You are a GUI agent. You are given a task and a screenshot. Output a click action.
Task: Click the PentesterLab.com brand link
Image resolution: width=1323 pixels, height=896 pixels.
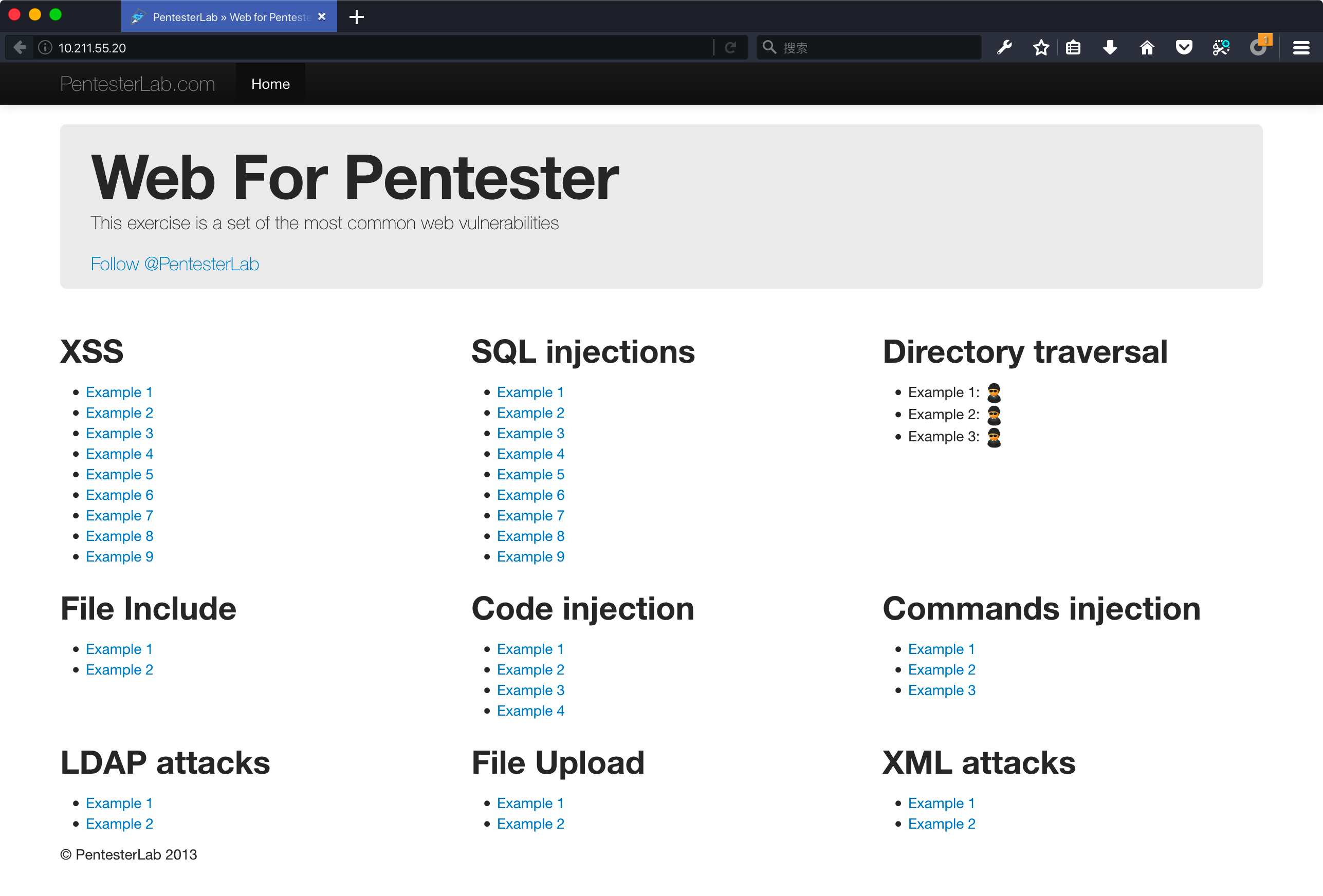point(138,84)
